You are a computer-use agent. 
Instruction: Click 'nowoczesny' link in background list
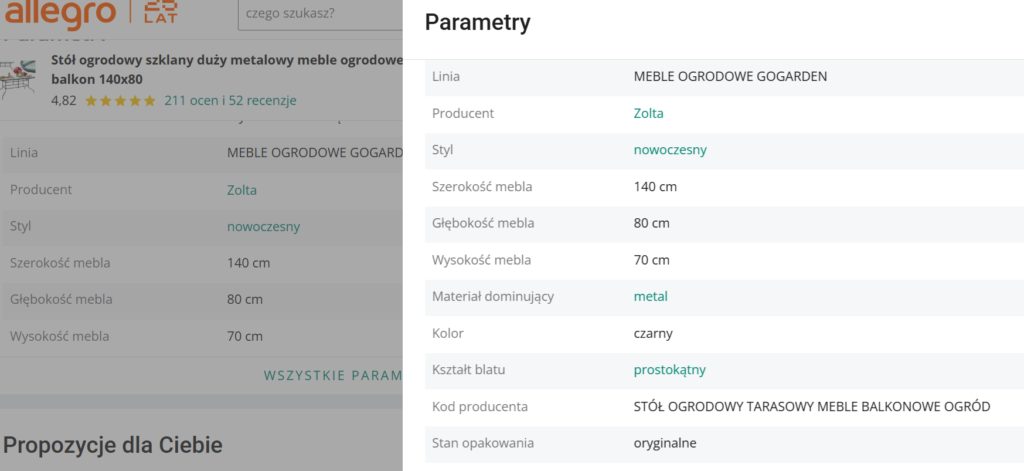point(263,227)
